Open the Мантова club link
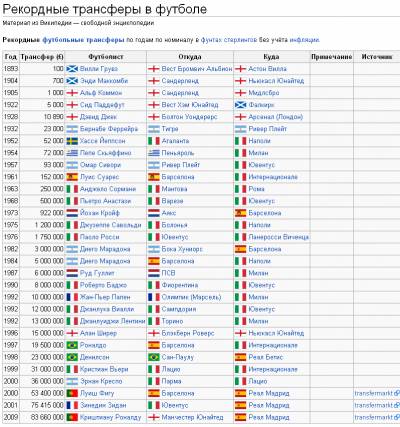 pos(174,189)
